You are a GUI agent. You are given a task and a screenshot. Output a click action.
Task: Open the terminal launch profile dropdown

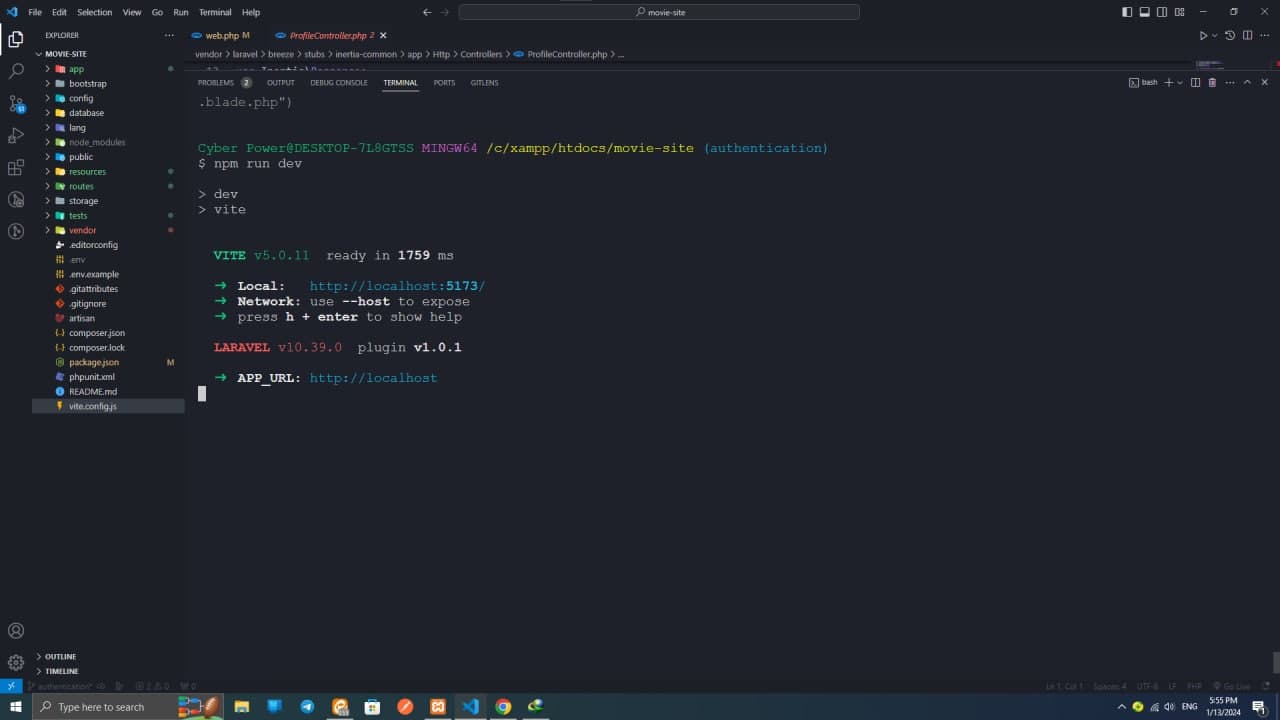click(1180, 82)
